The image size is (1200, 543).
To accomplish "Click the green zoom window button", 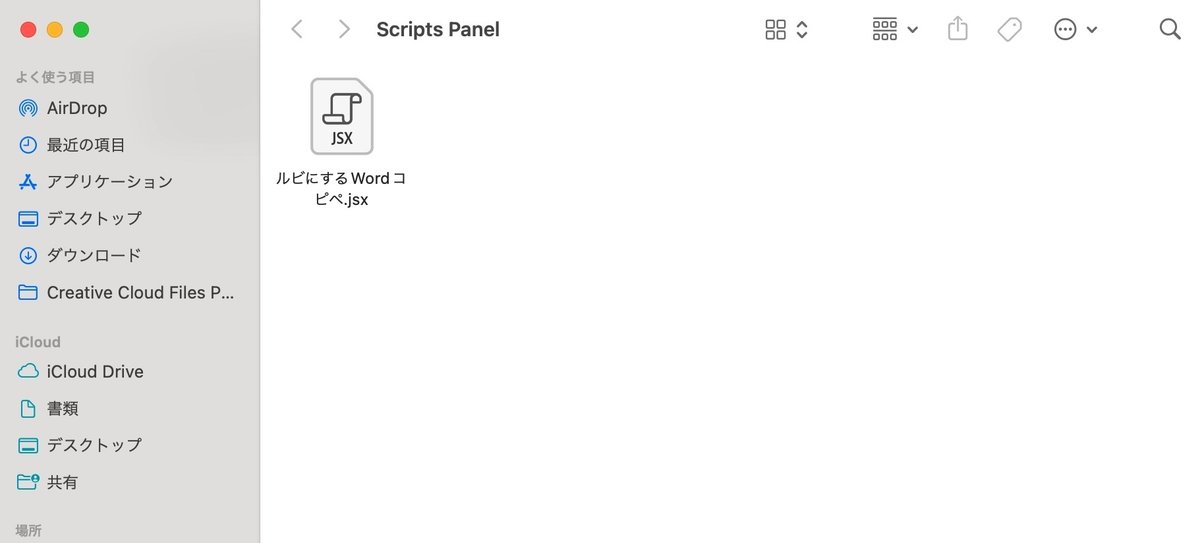I will tap(81, 30).
